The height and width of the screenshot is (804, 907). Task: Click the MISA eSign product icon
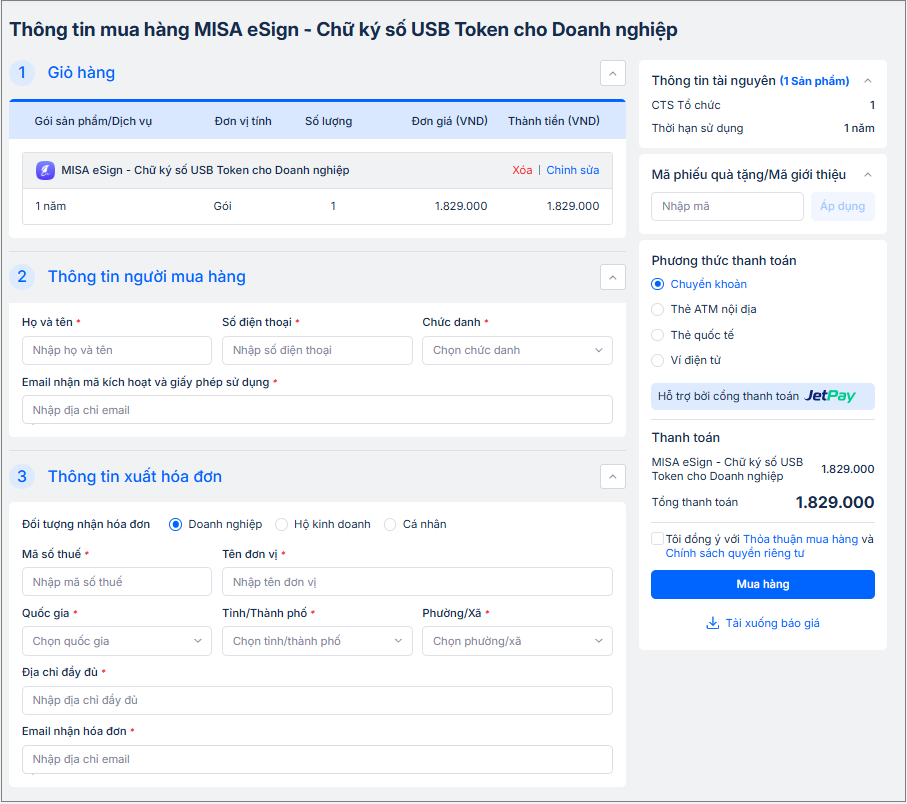point(45,170)
